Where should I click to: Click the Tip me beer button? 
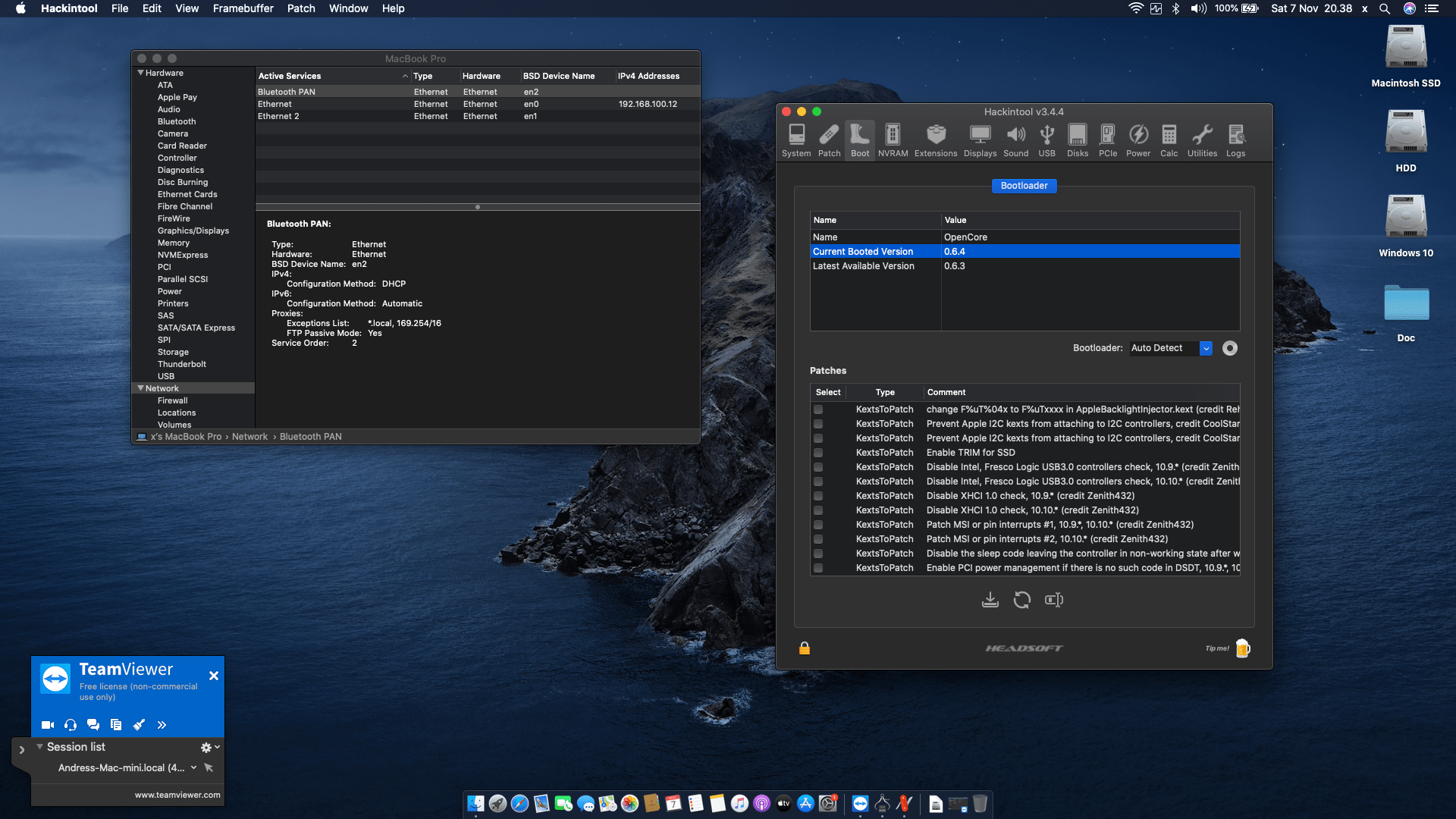click(x=1241, y=648)
